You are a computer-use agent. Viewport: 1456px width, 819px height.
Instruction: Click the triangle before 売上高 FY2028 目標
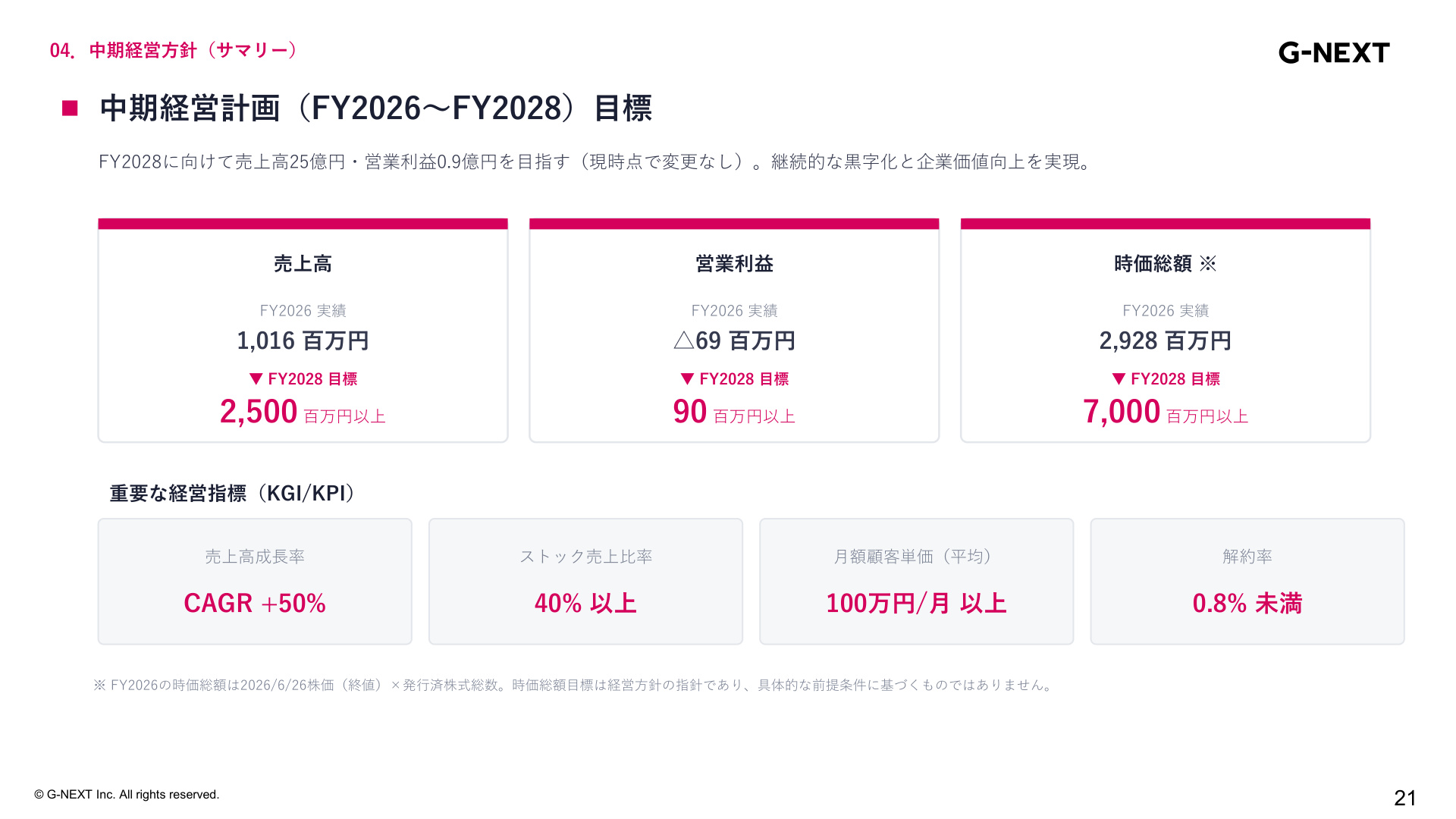coord(256,378)
